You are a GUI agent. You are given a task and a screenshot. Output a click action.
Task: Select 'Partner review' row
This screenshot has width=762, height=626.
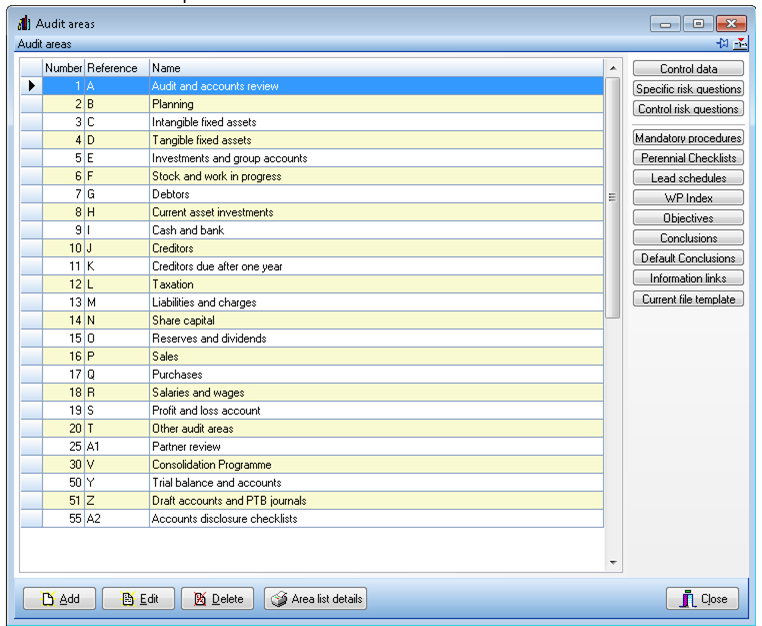pyautogui.click(x=312, y=447)
